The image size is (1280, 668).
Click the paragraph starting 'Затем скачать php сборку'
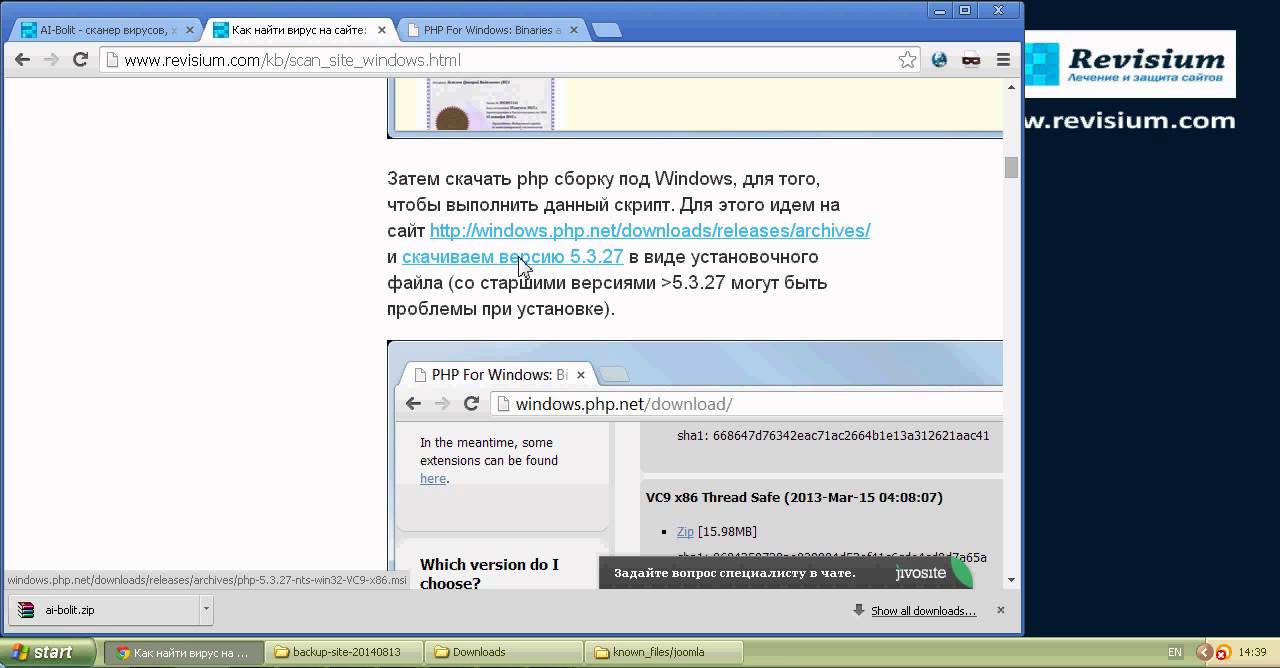pyautogui.click(x=628, y=244)
